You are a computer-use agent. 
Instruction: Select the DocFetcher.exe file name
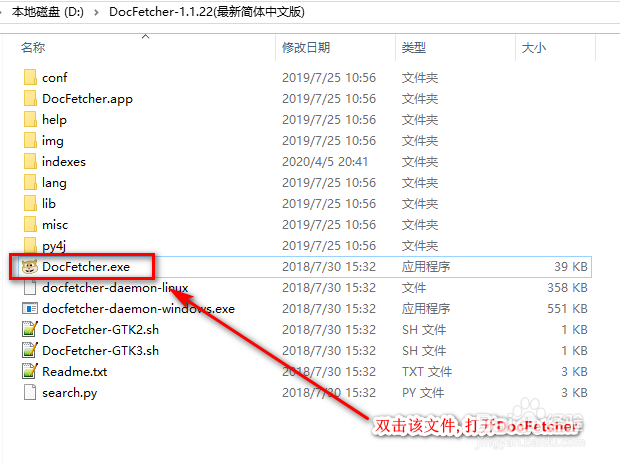(86, 267)
